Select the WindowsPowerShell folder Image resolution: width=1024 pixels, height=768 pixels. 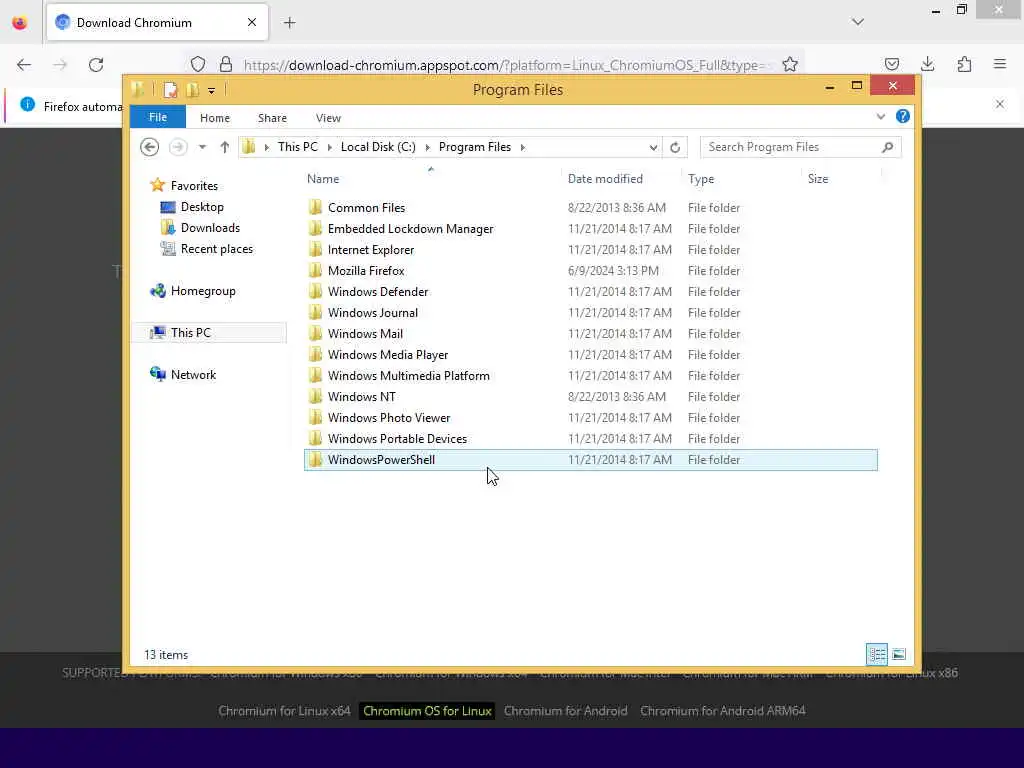pos(590,460)
